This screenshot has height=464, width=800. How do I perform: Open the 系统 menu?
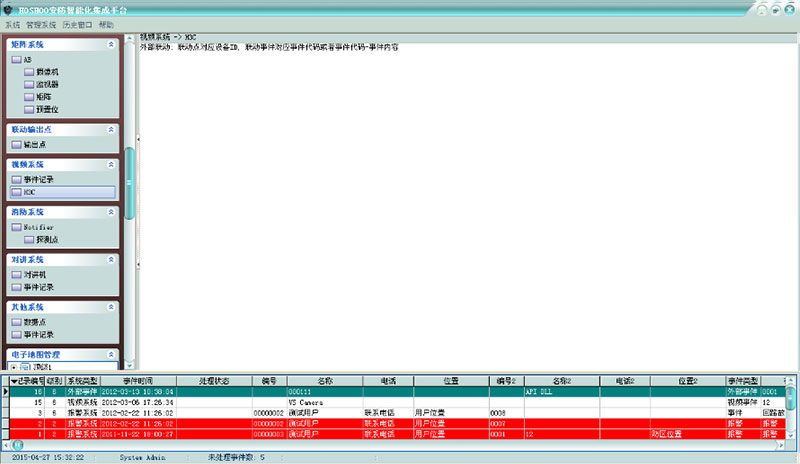[x=12, y=24]
